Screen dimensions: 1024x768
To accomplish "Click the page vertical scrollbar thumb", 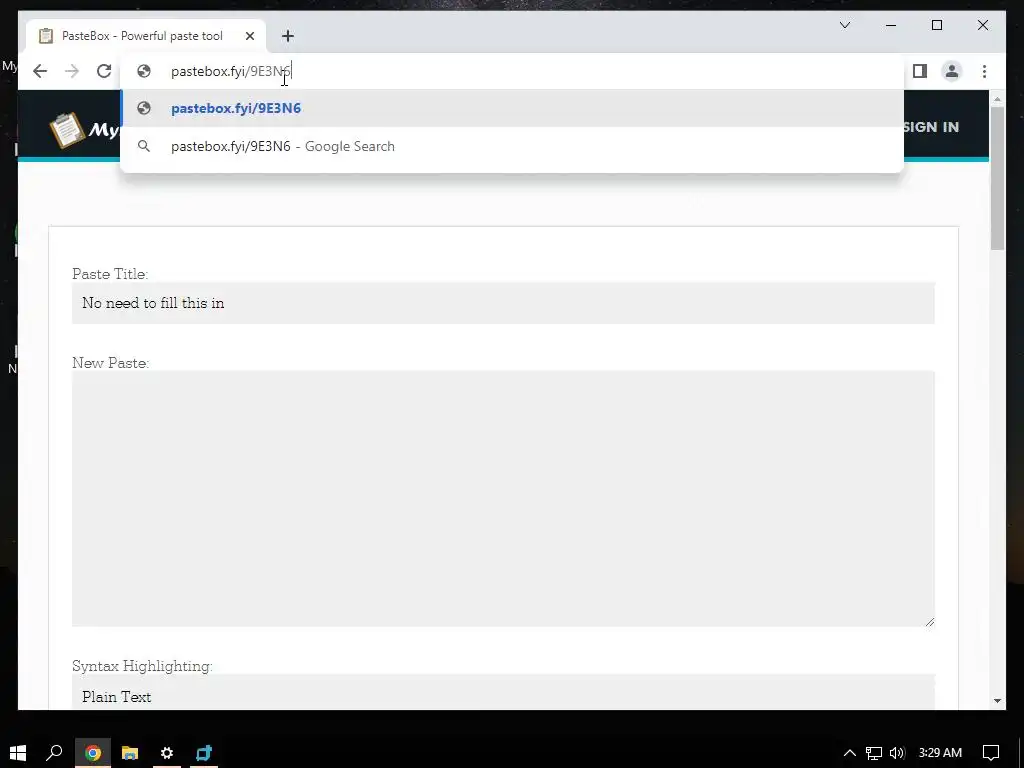I will click(x=997, y=178).
